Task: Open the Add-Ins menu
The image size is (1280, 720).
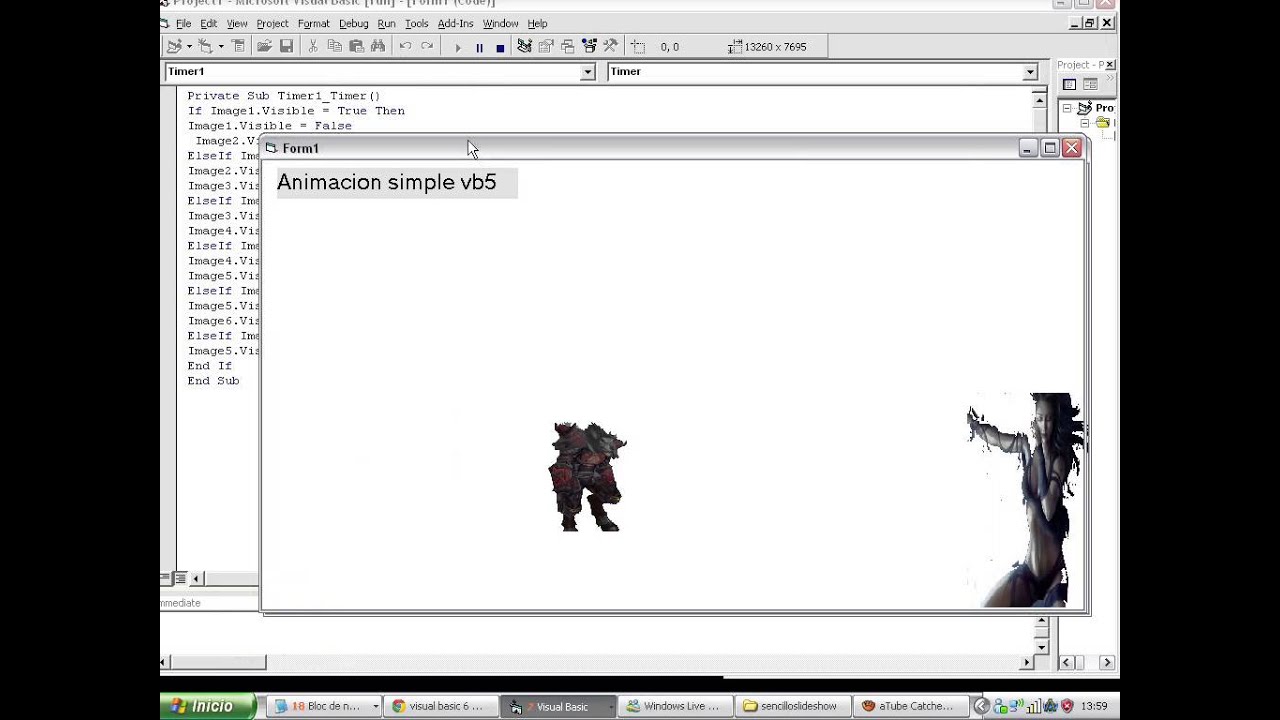Action: pos(455,23)
